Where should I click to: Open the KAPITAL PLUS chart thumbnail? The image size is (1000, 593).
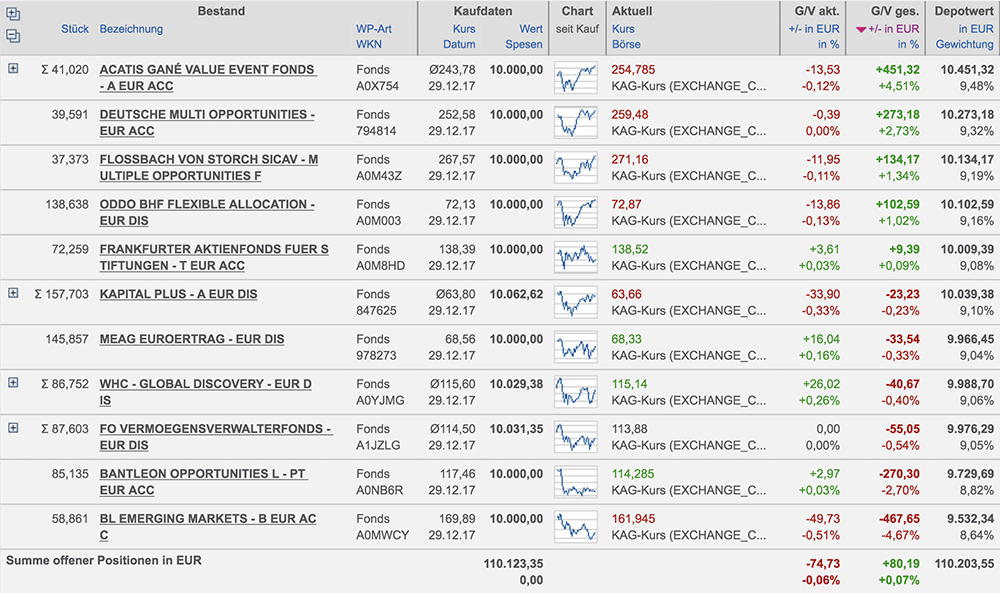pos(576,302)
